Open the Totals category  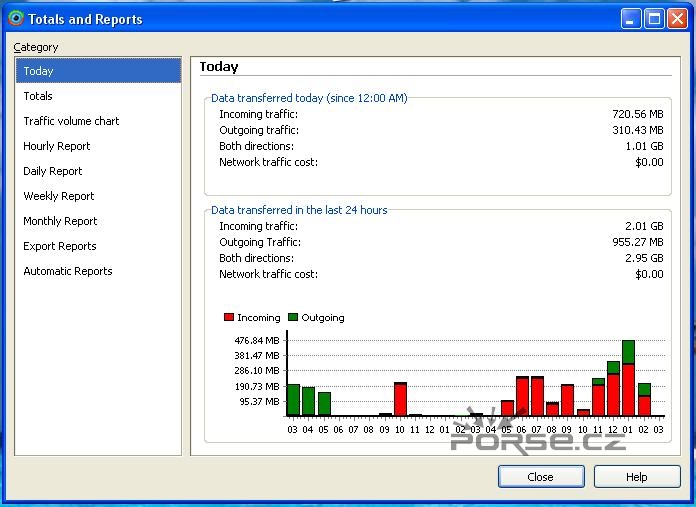coord(38,96)
